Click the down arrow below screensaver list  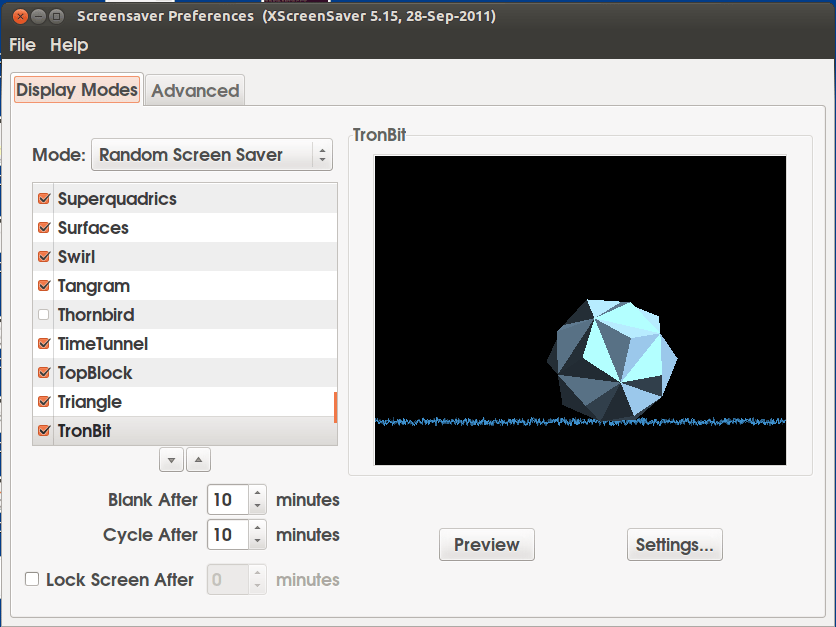171,460
